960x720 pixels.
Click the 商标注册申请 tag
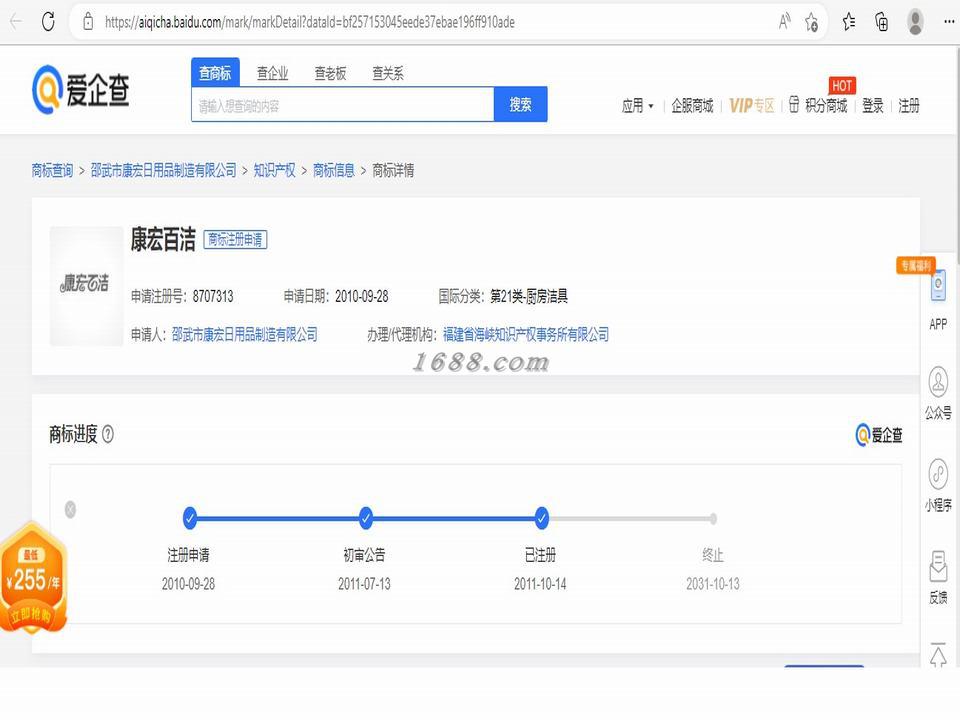[235, 239]
